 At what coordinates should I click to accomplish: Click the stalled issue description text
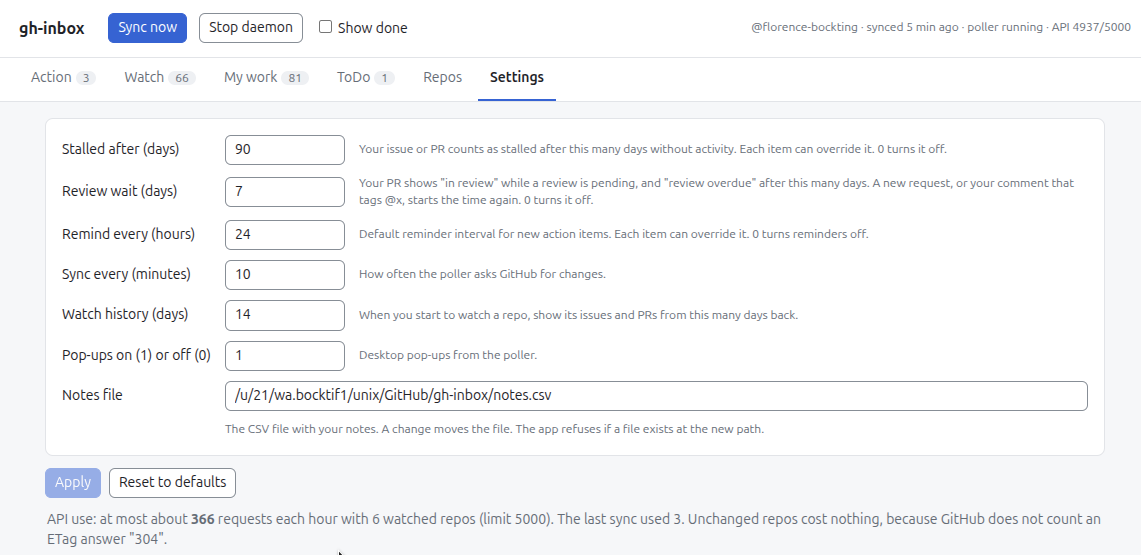click(653, 149)
